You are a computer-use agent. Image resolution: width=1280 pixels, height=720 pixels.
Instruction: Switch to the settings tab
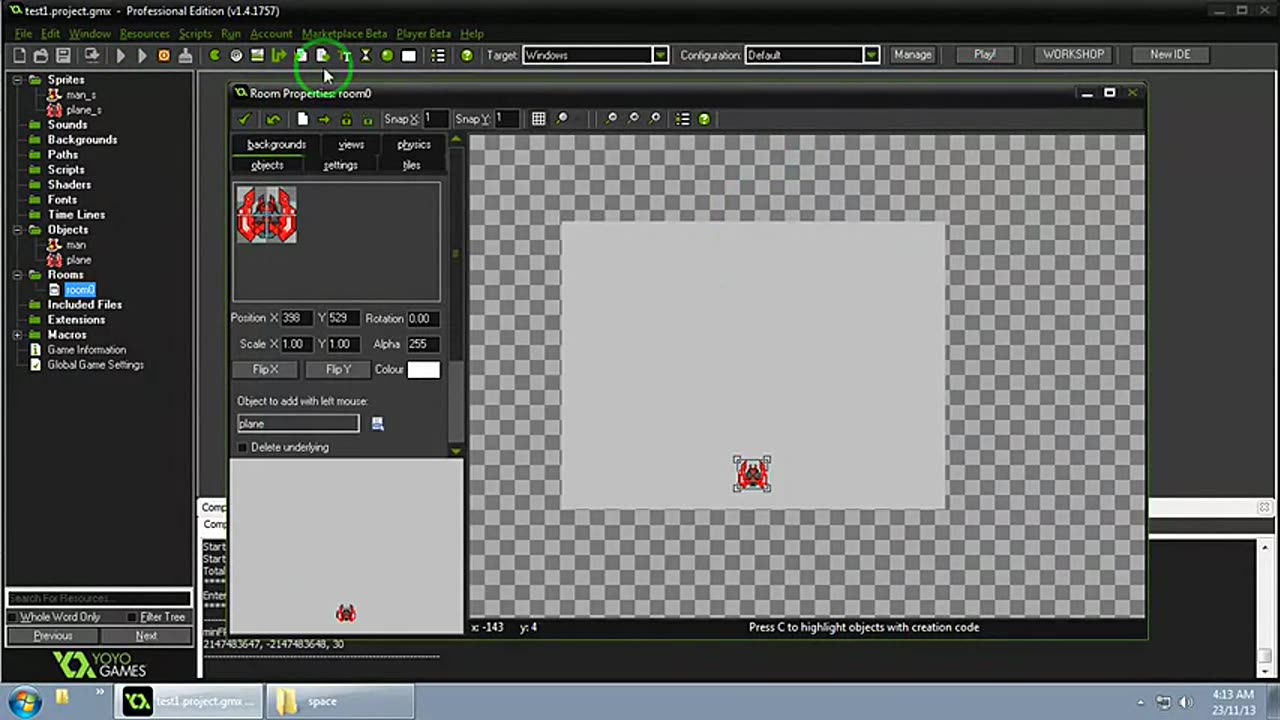340,165
